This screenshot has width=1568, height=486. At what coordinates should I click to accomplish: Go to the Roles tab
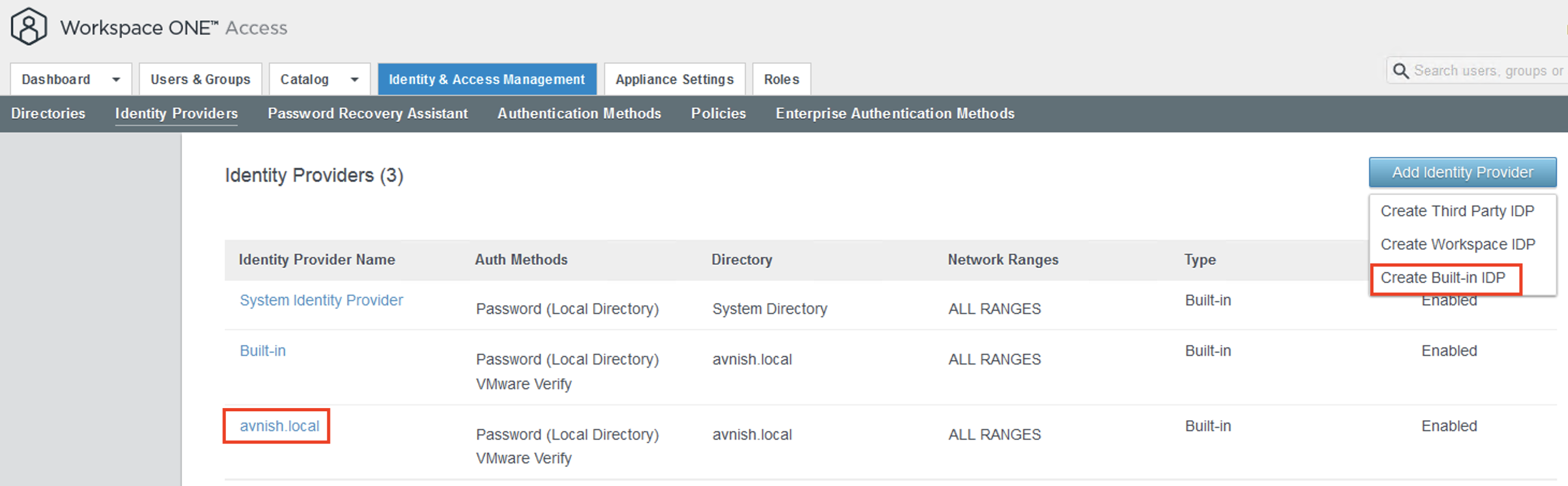click(x=781, y=80)
